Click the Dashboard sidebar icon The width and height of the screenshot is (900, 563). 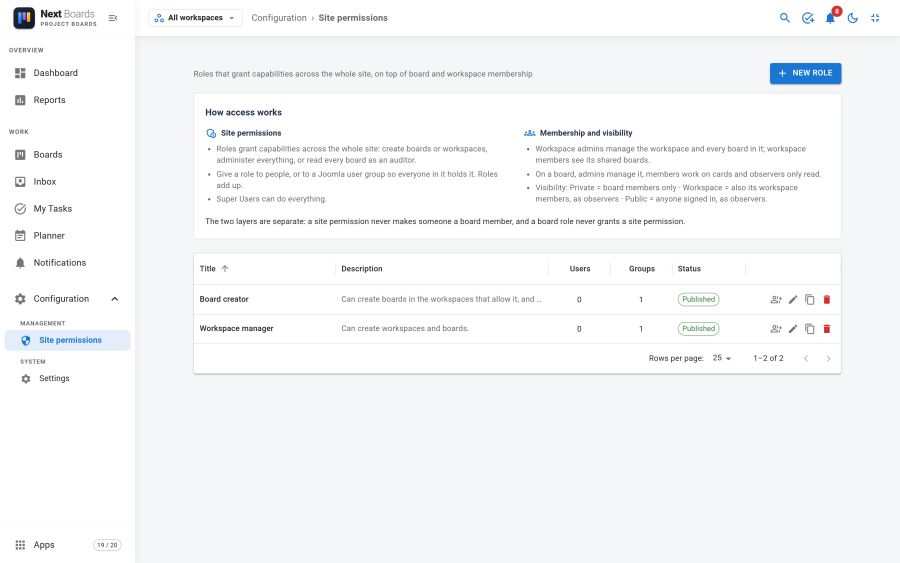(20, 73)
